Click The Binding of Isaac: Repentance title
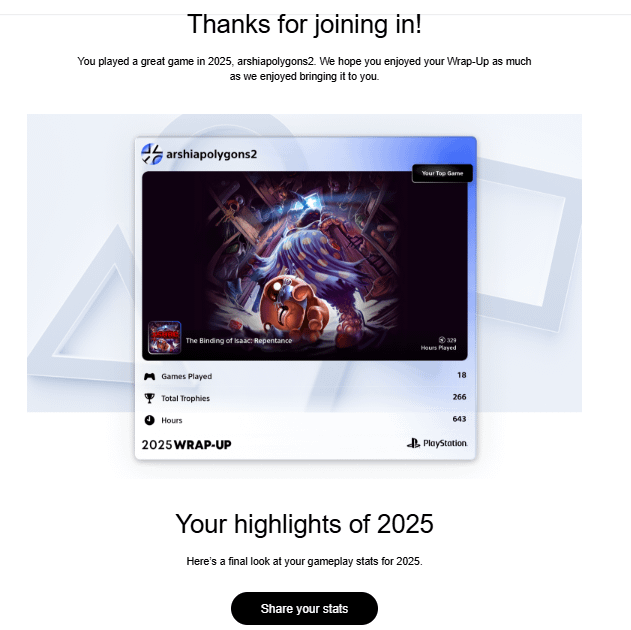 [x=239, y=340]
